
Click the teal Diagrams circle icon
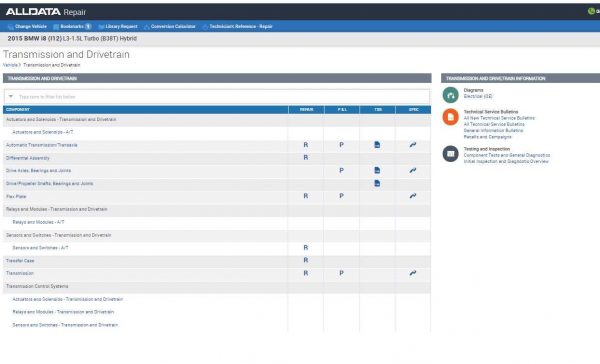(x=451, y=95)
